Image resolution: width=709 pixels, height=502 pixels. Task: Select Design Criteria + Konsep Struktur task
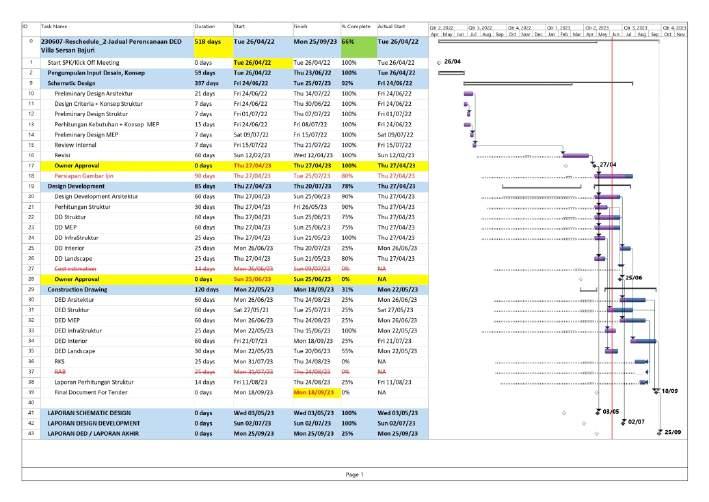(99, 104)
